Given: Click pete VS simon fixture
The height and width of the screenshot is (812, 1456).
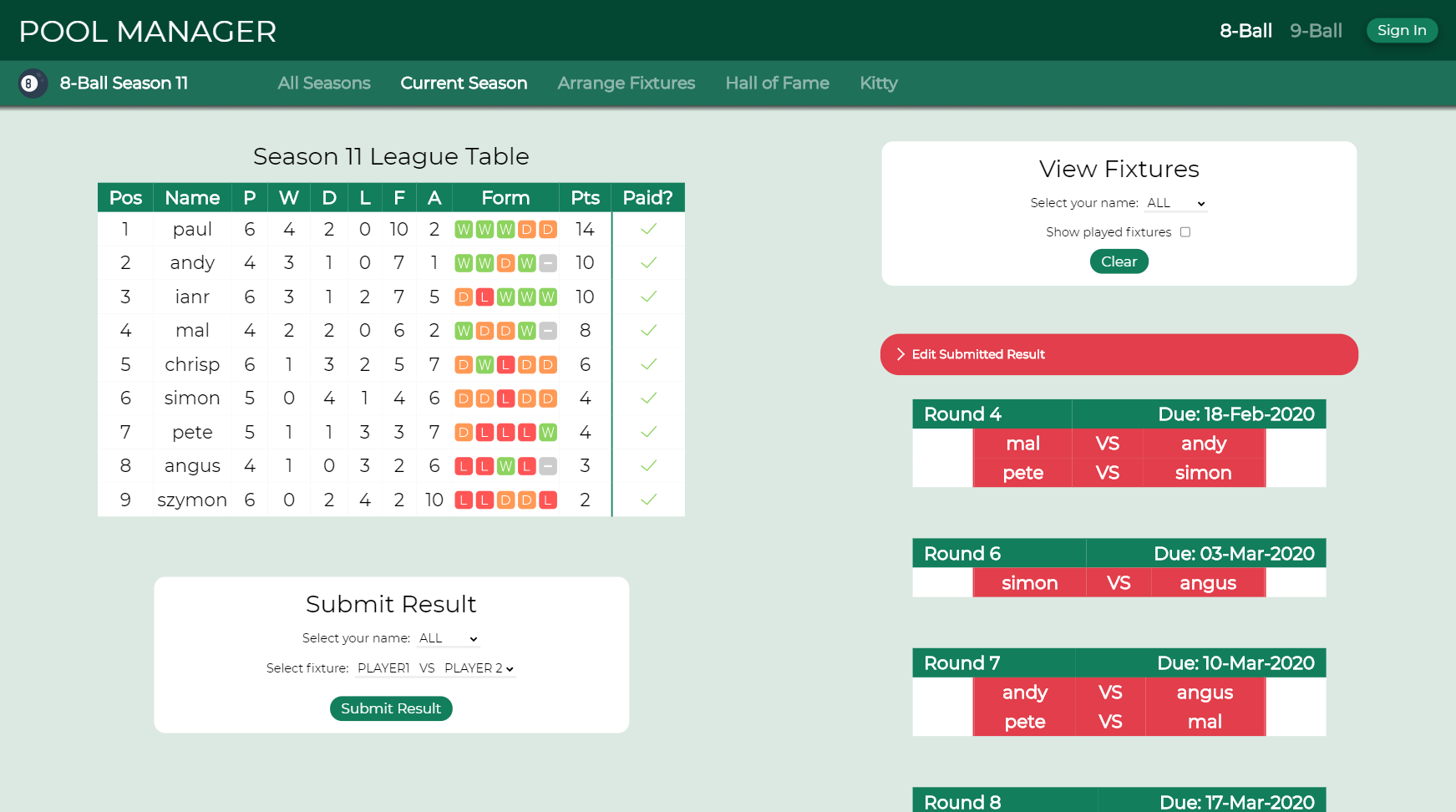Looking at the screenshot, I should point(1119,473).
